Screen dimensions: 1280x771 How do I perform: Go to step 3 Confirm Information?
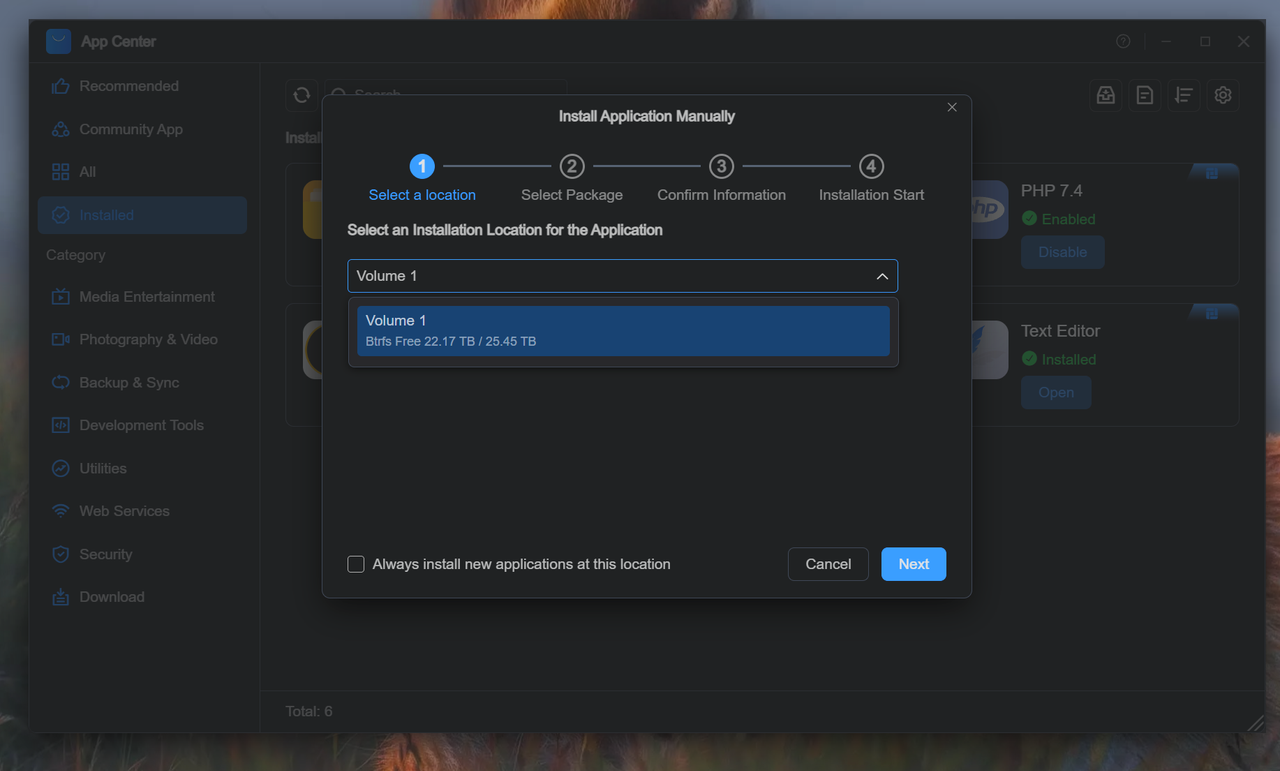click(721, 180)
